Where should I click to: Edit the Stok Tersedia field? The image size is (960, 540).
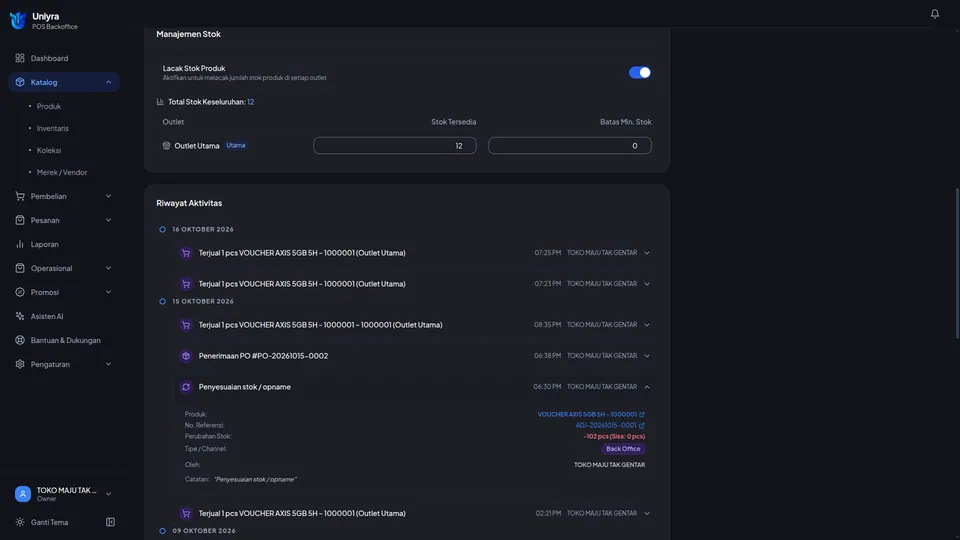click(x=394, y=146)
